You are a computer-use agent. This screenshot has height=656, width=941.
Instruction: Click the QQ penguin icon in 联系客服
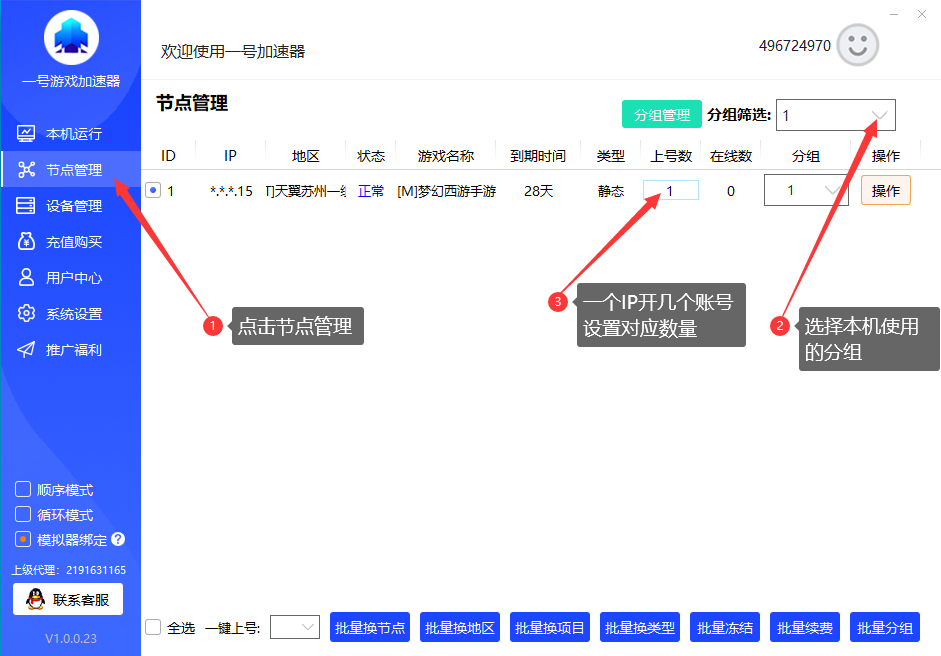36,599
